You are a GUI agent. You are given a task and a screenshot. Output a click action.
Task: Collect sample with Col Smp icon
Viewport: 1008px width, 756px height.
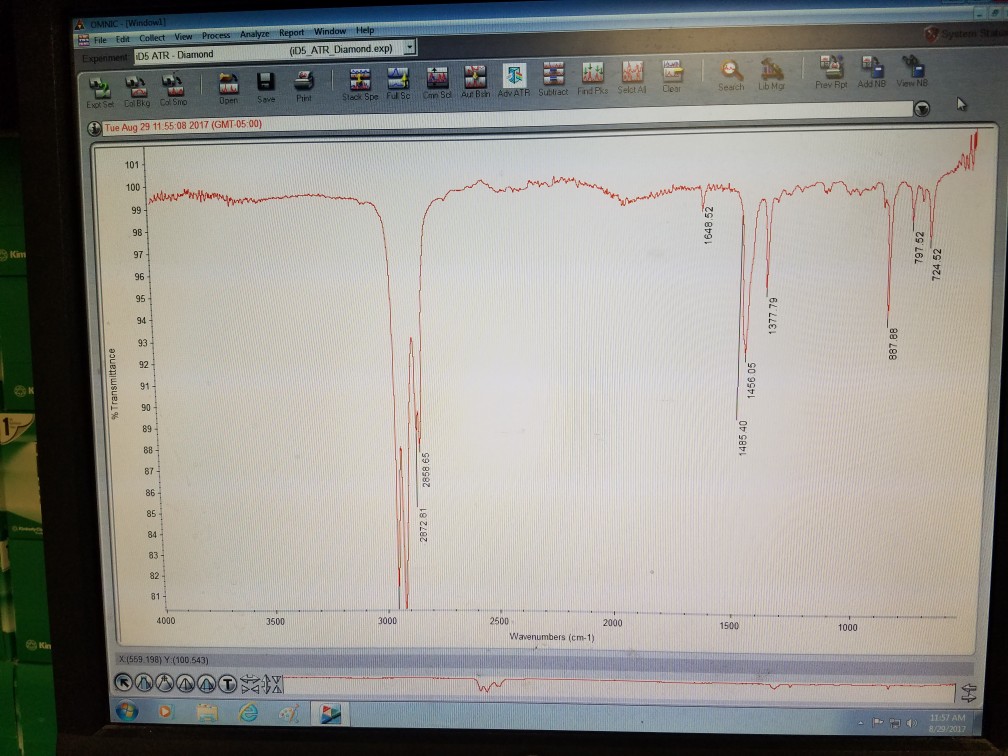pyautogui.click(x=174, y=90)
